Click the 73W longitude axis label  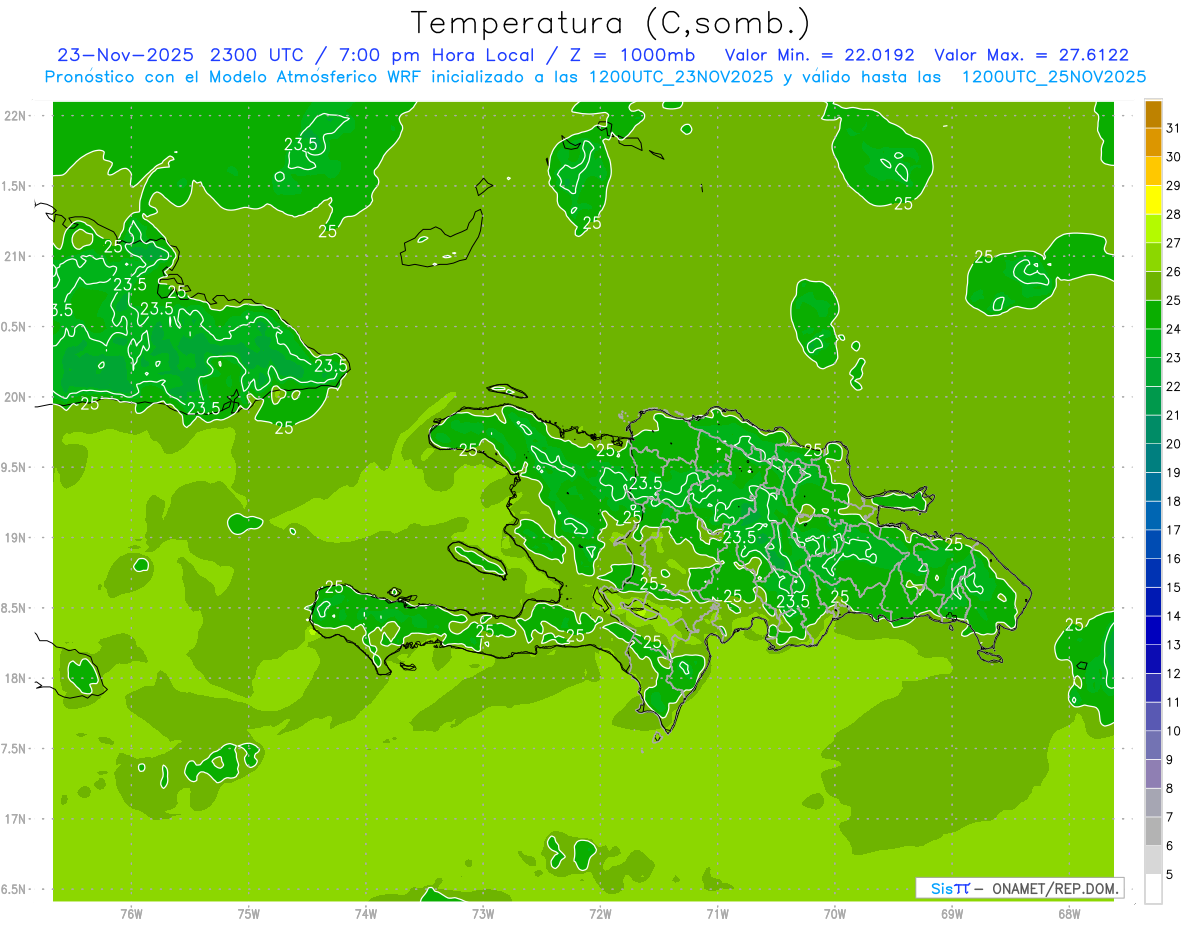[483, 913]
